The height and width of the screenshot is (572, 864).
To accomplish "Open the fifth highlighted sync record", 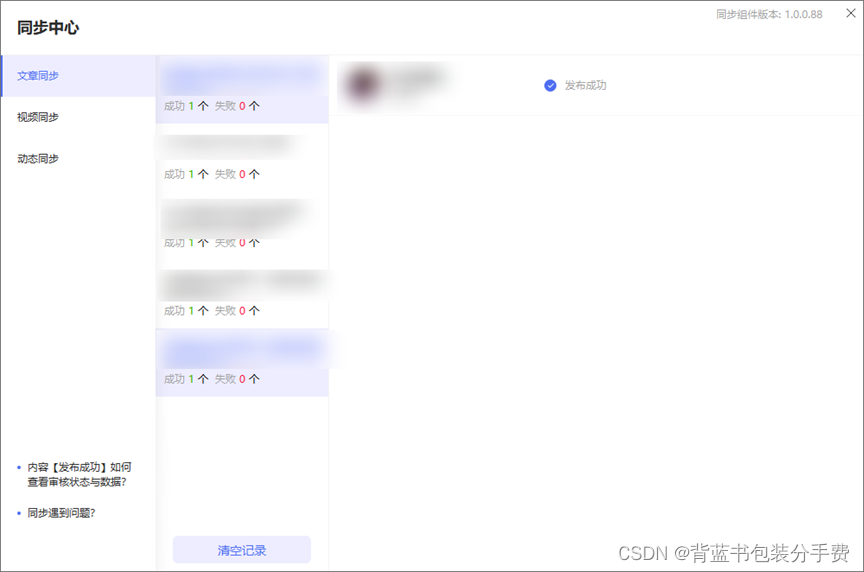I will coord(242,363).
